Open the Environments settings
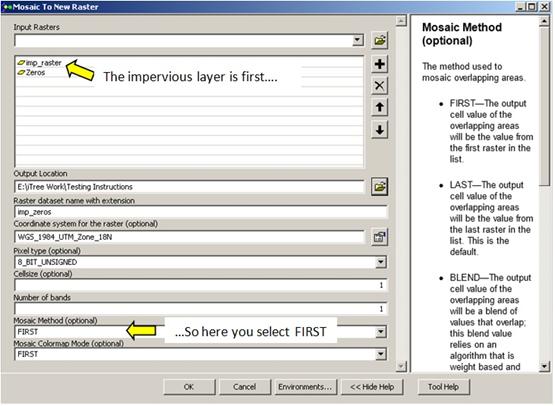 click(305, 387)
